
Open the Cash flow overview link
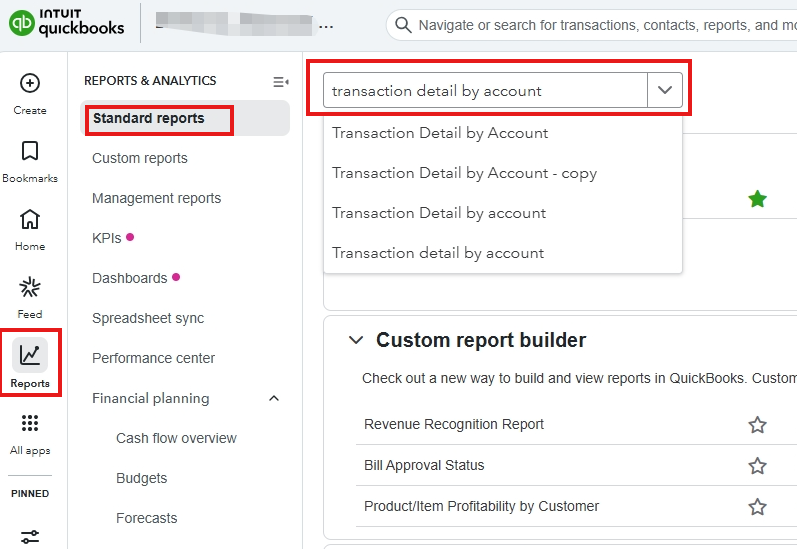point(176,438)
